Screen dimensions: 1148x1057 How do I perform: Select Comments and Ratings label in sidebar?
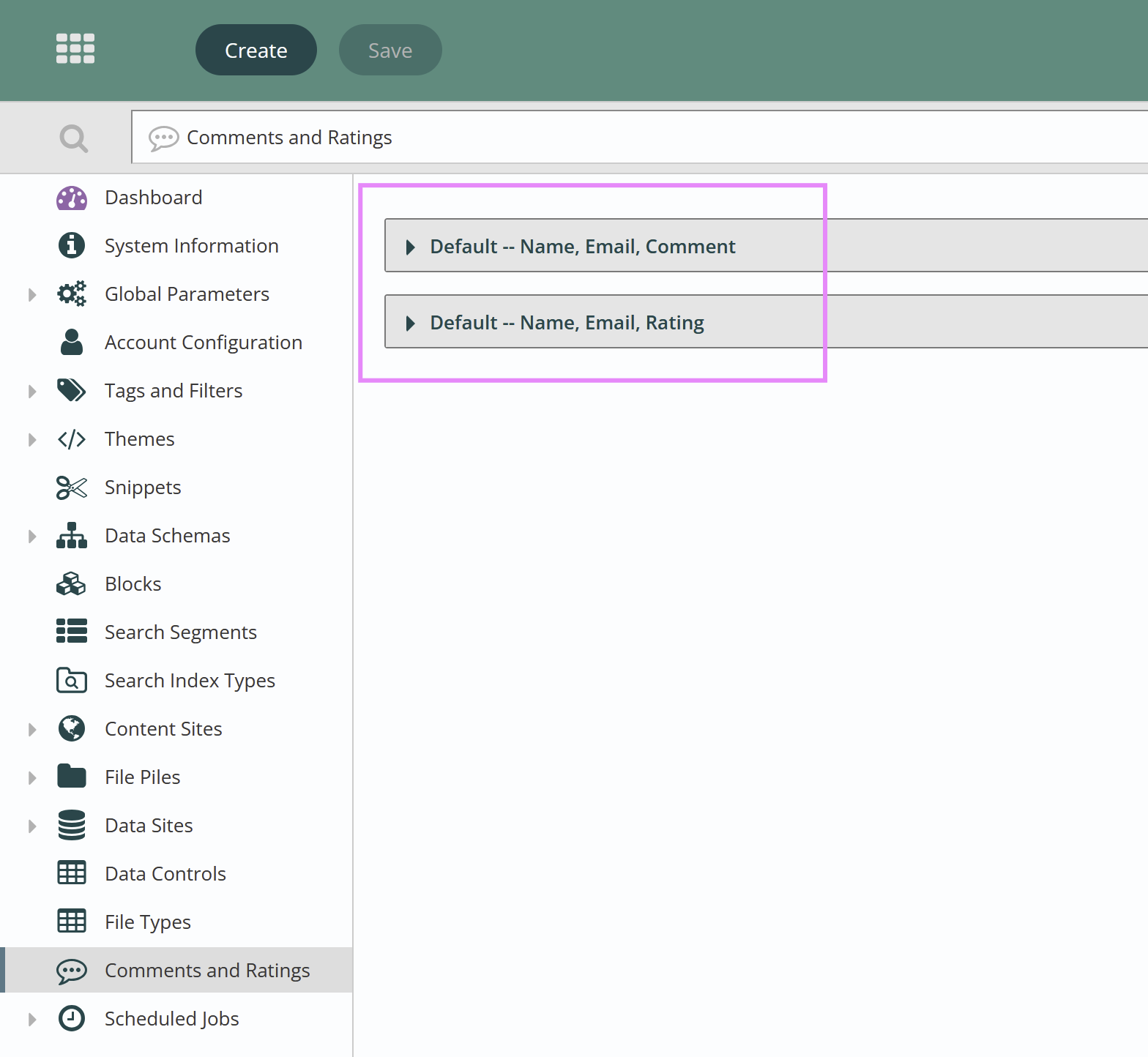[207, 971]
